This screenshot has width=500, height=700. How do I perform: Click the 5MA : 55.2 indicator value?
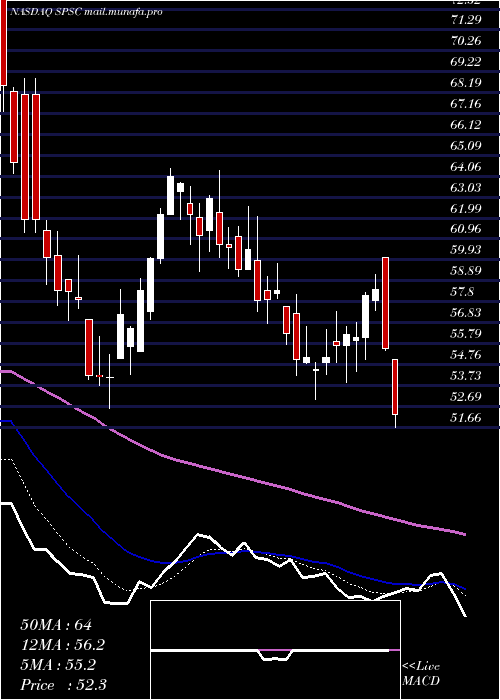pyautogui.click(x=58, y=665)
